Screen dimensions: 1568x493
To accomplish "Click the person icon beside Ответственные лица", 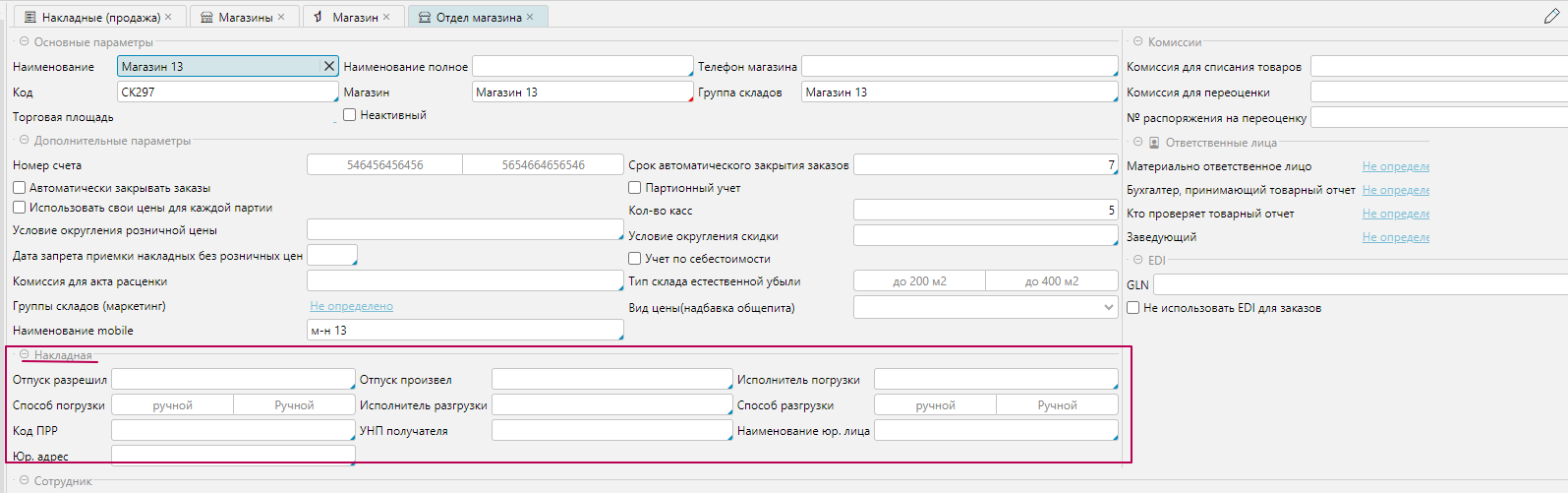I will pyautogui.click(x=1154, y=143).
